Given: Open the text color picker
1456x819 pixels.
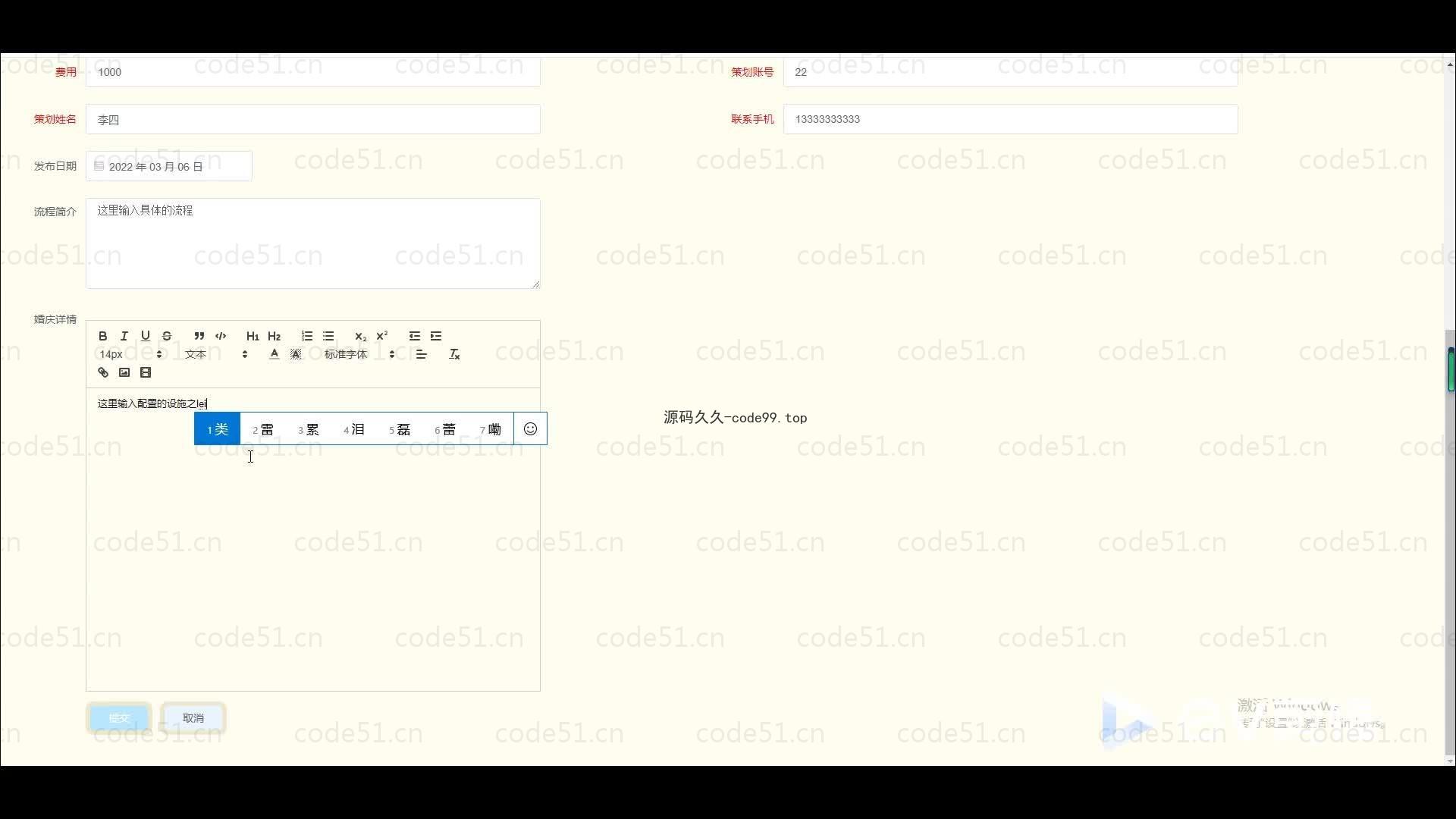Looking at the screenshot, I should [274, 354].
